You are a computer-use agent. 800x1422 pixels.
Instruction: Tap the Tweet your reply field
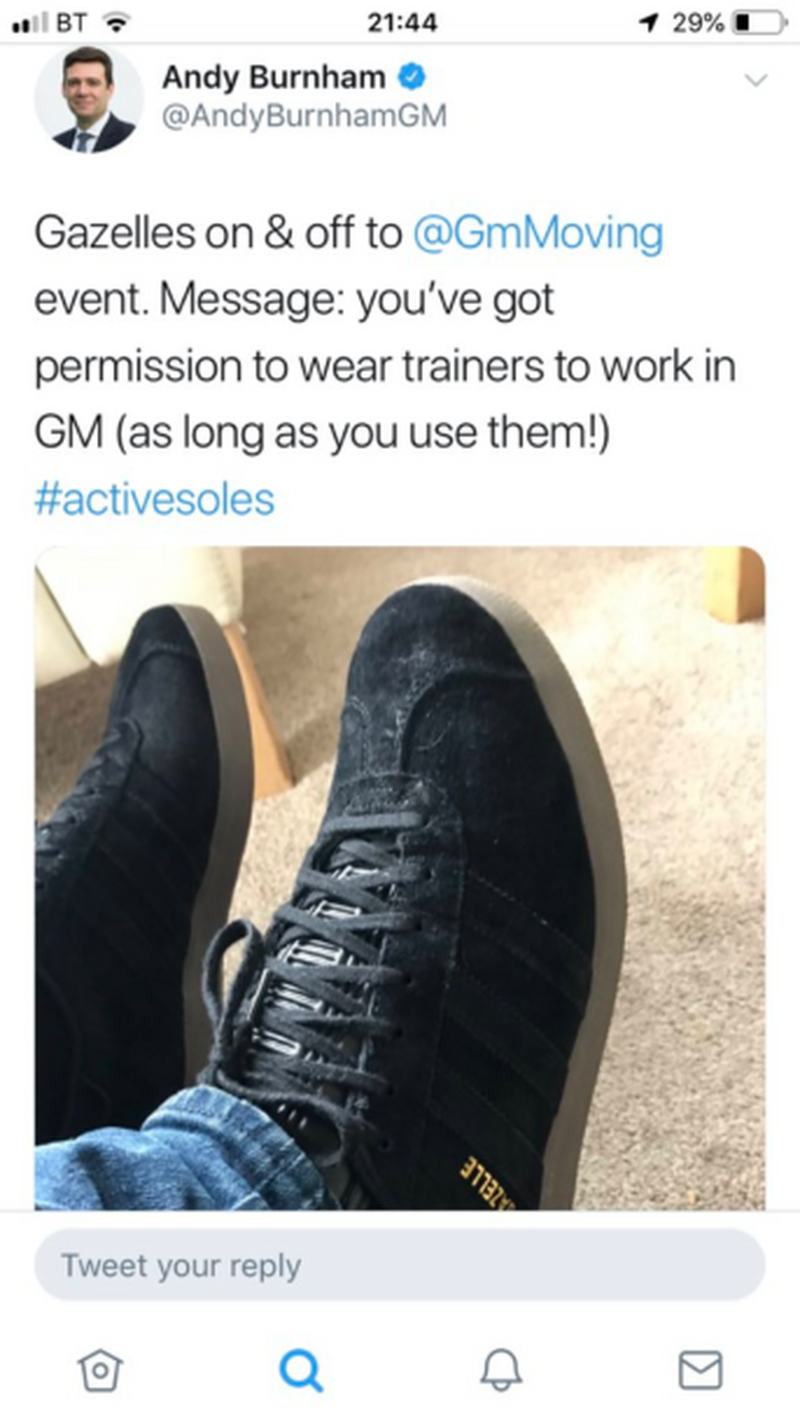click(x=399, y=1265)
